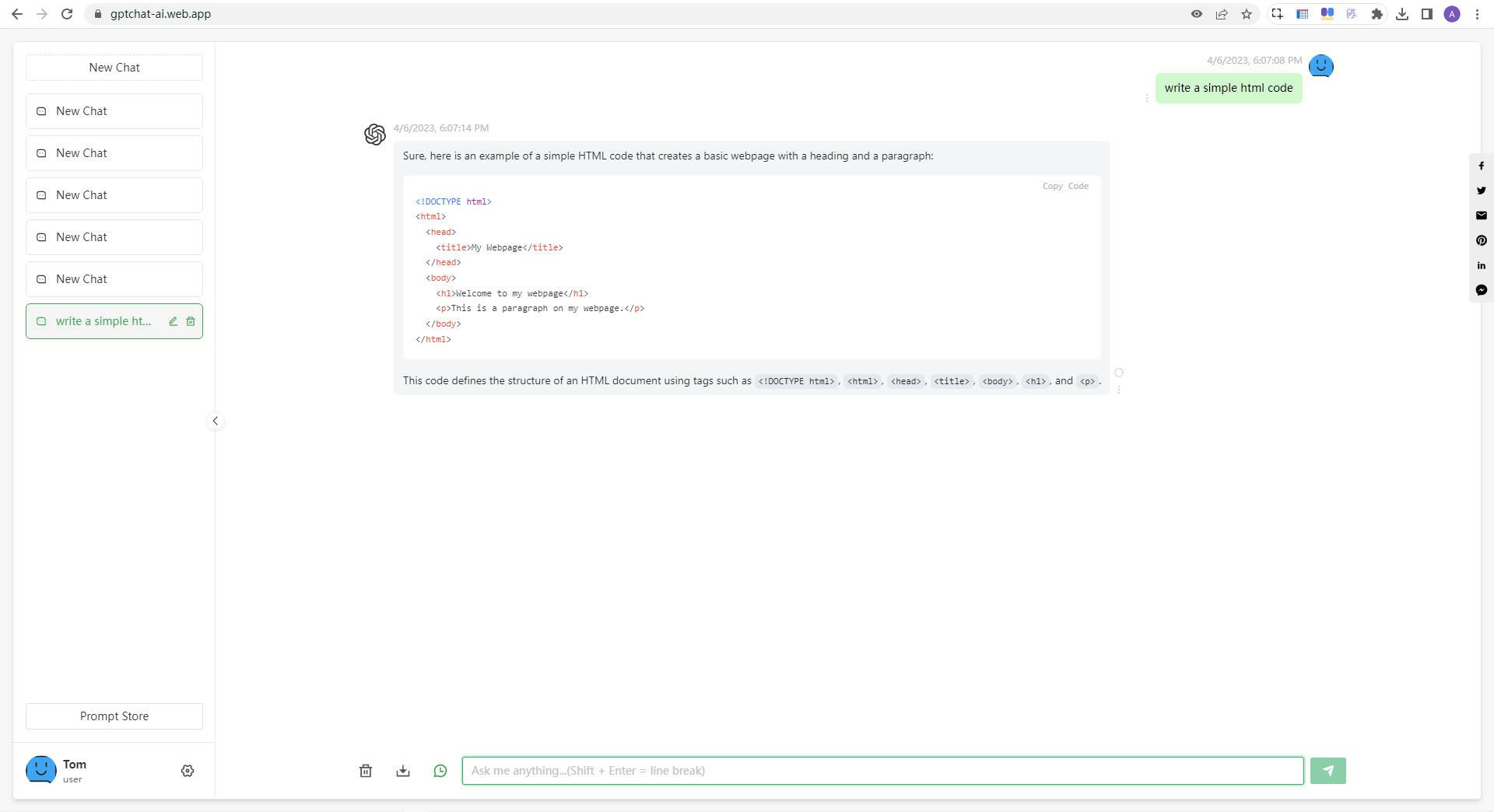Open the second New Chat in history list

click(x=114, y=153)
